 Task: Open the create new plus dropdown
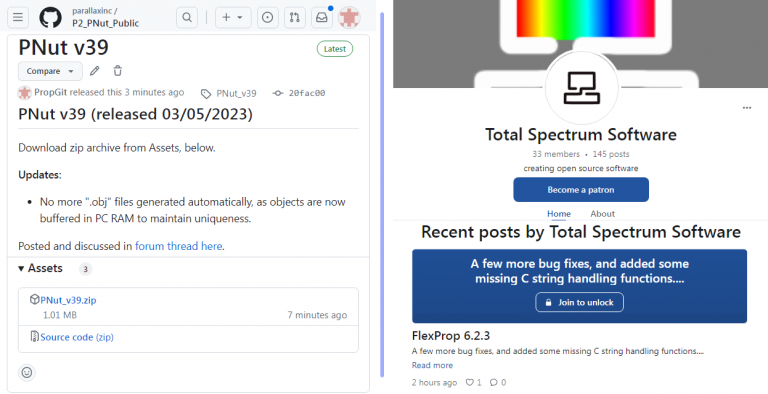(233, 18)
